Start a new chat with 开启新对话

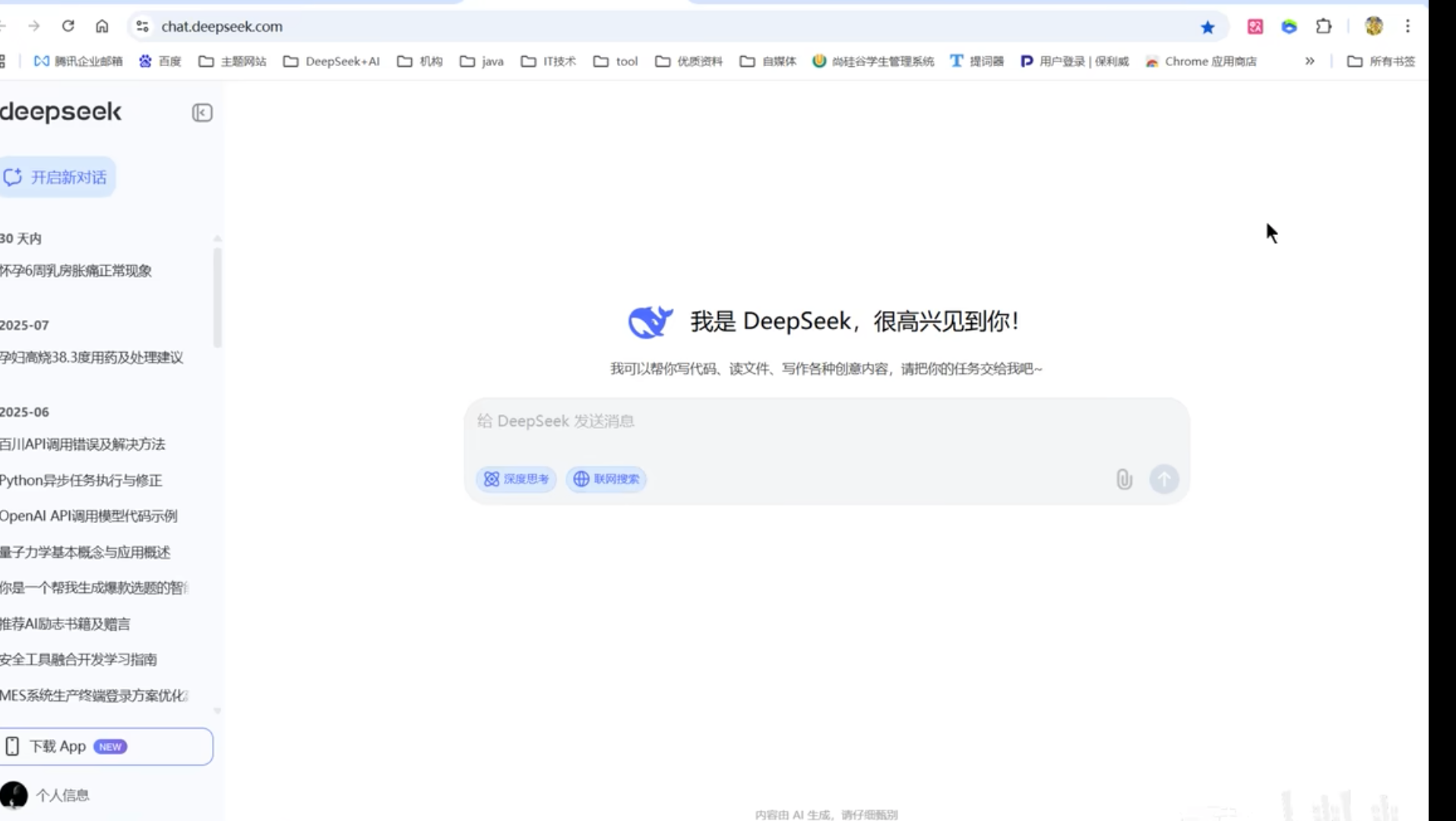tap(56, 177)
